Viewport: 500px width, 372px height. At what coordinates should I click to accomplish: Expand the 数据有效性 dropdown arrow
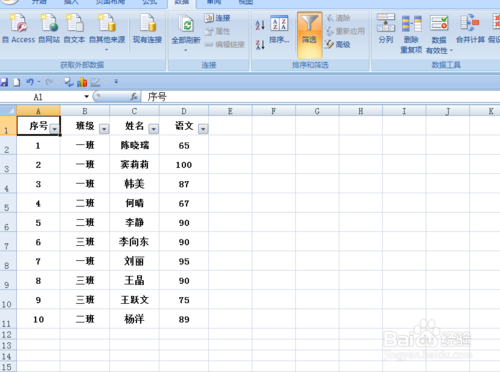451,51
